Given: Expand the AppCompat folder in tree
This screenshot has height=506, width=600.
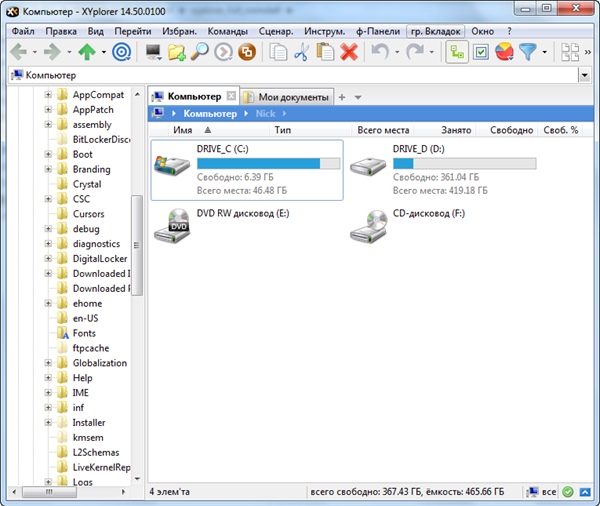Looking at the screenshot, I should [49, 95].
